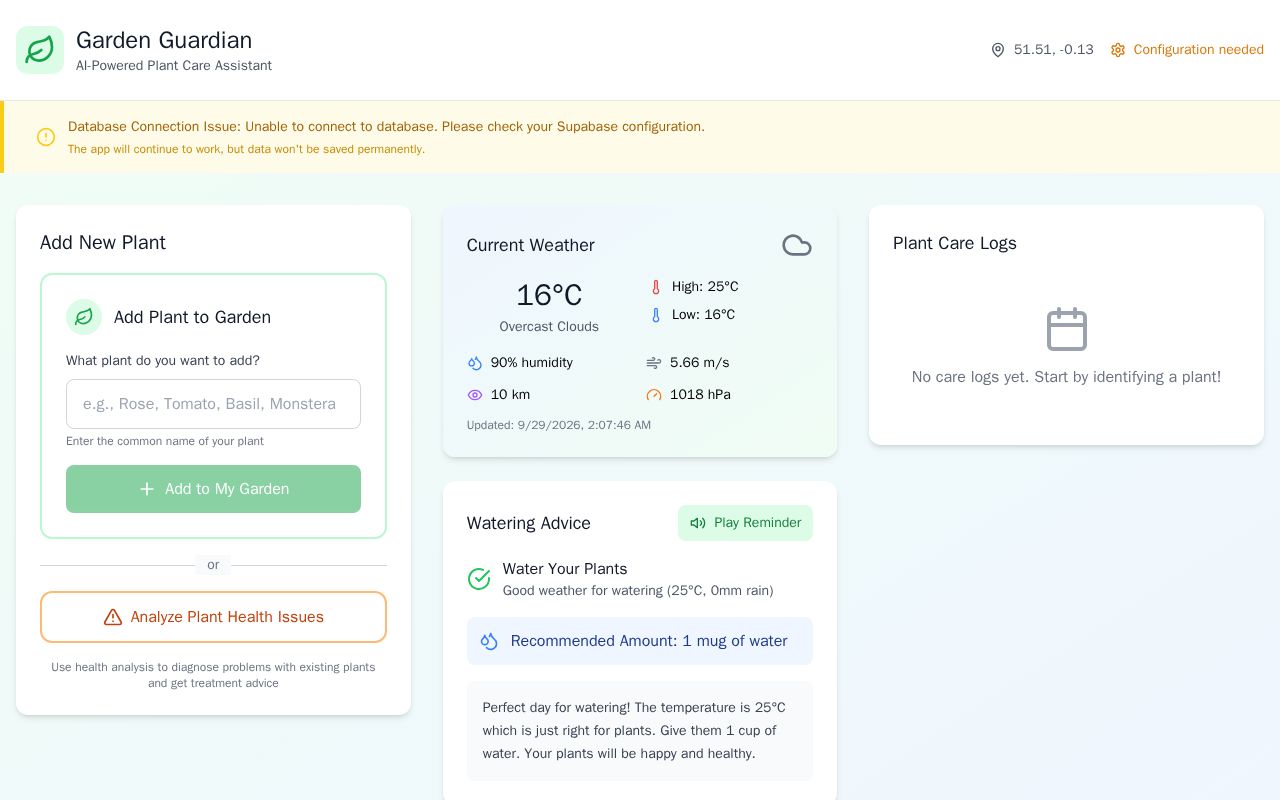Click the configuration gear icon
The width and height of the screenshot is (1280, 800).
coord(1118,50)
